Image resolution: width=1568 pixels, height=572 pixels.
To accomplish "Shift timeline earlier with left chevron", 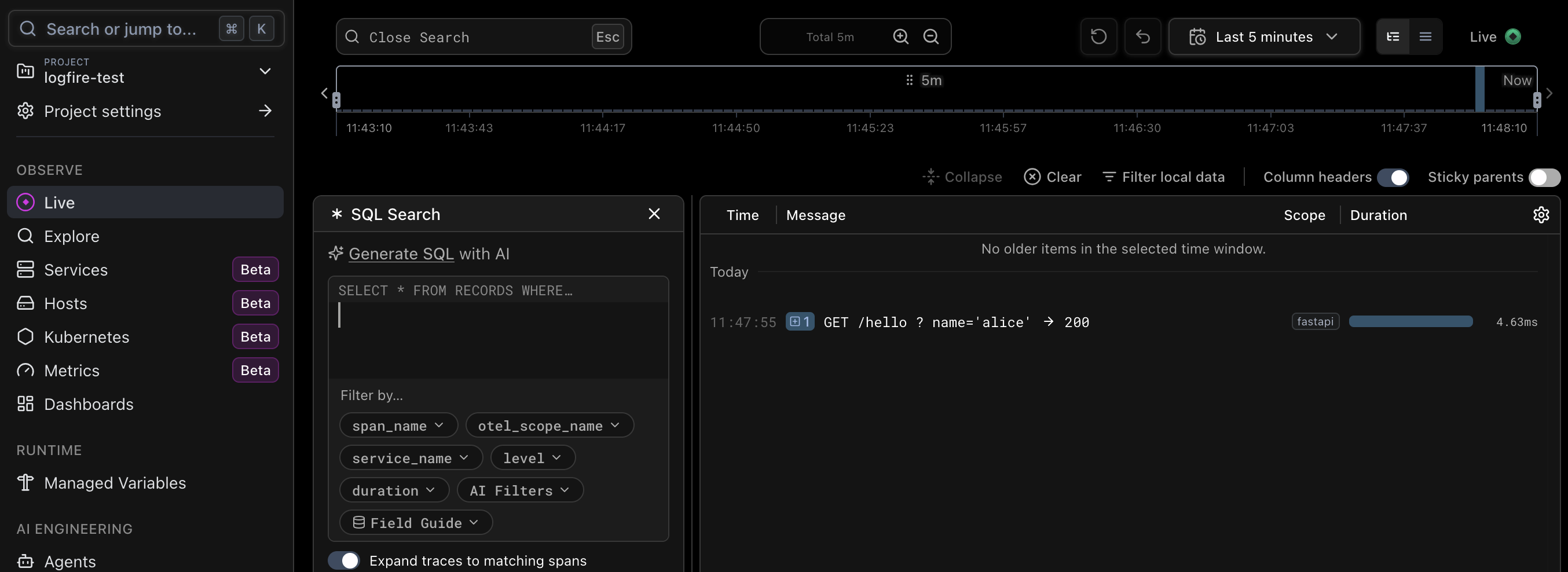I will point(324,93).
